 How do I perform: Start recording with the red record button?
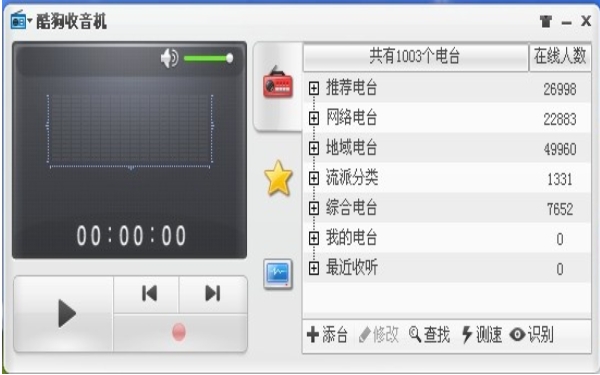pyautogui.click(x=180, y=332)
